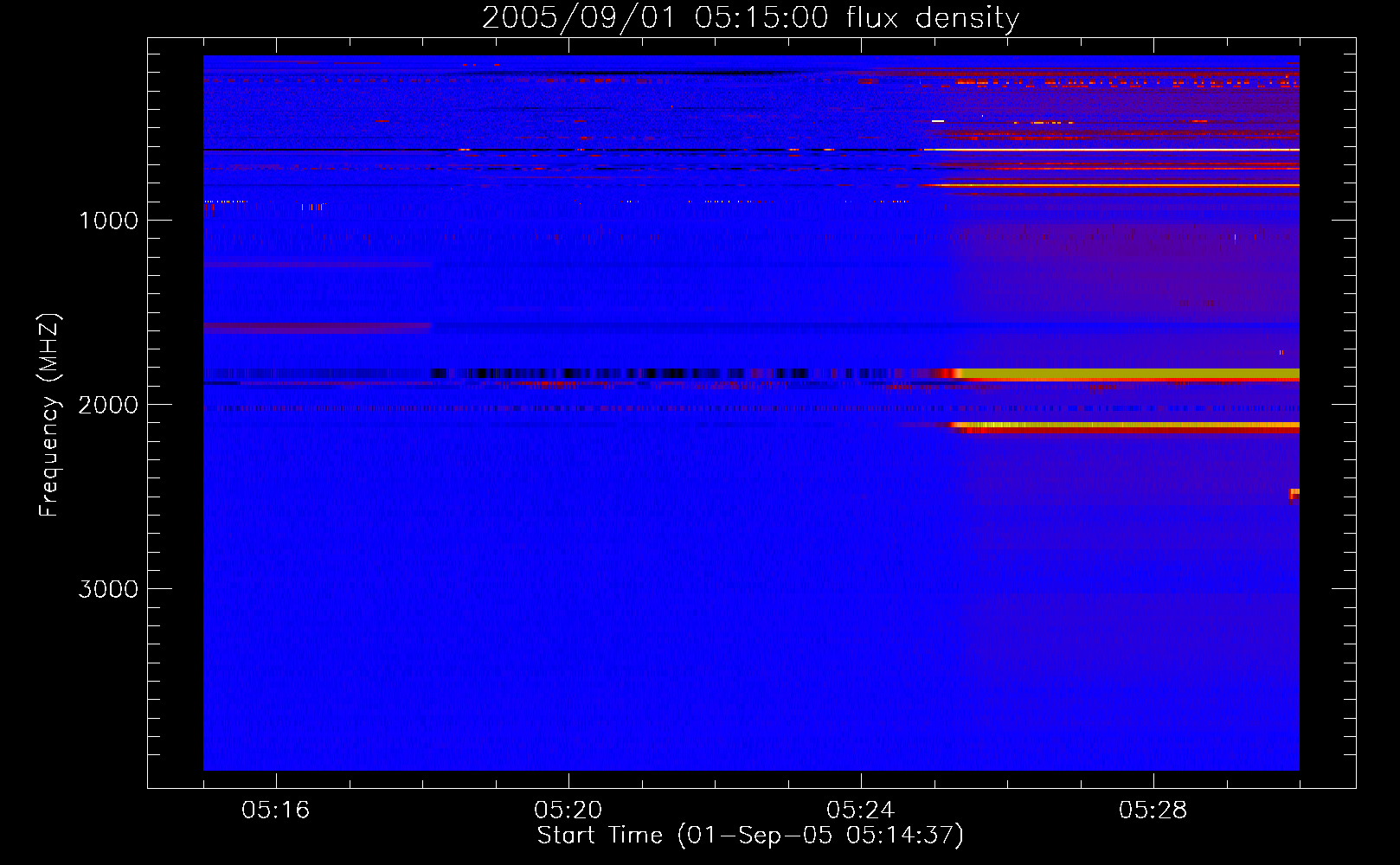This screenshot has width=1400, height=865.
Task: Click the 05:28 time tick label
Action: click(1153, 811)
